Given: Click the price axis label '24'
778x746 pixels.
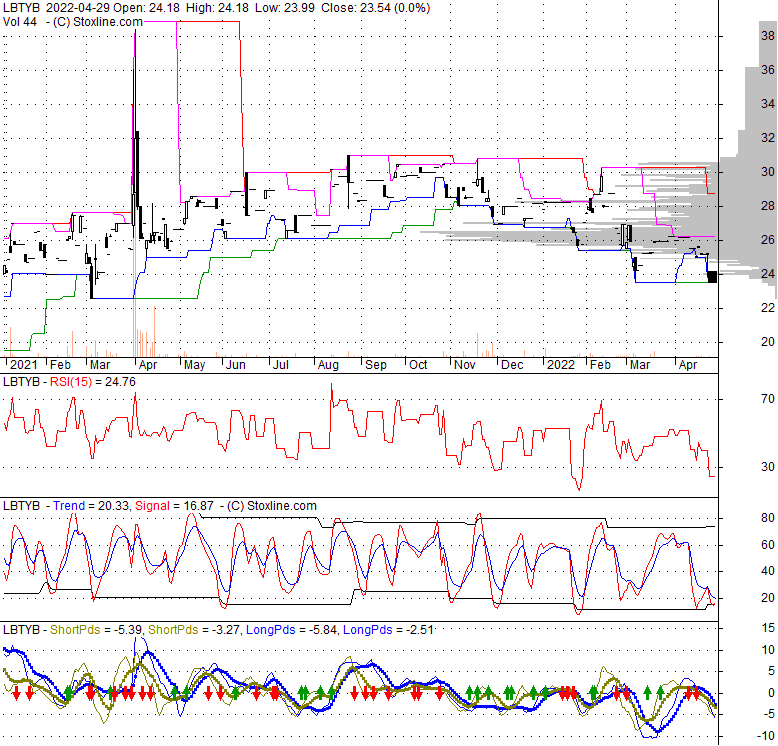Looking at the screenshot, I should click(768, 274).
